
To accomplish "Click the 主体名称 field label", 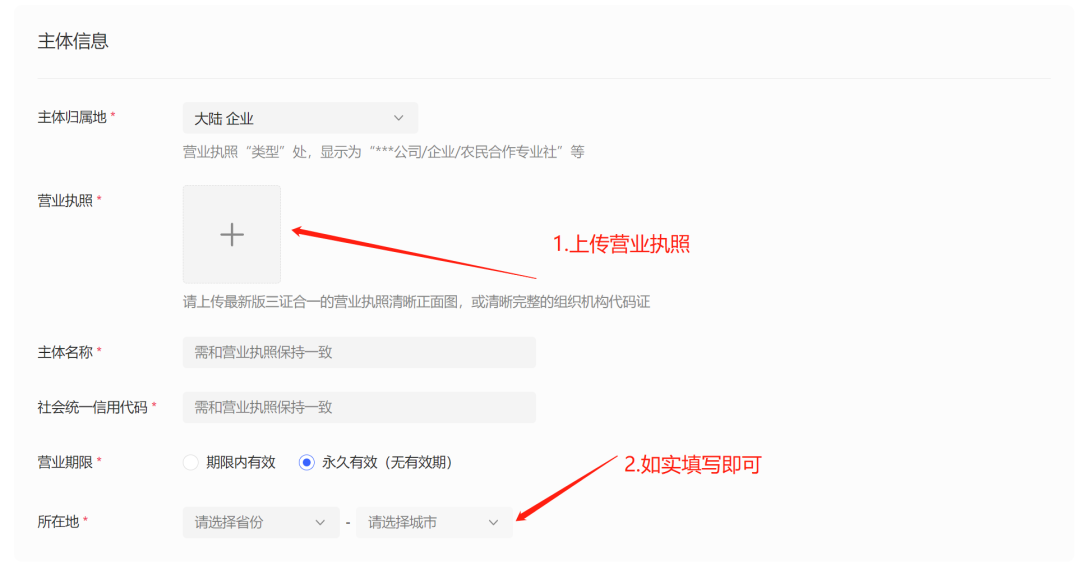I will point(65,353).
